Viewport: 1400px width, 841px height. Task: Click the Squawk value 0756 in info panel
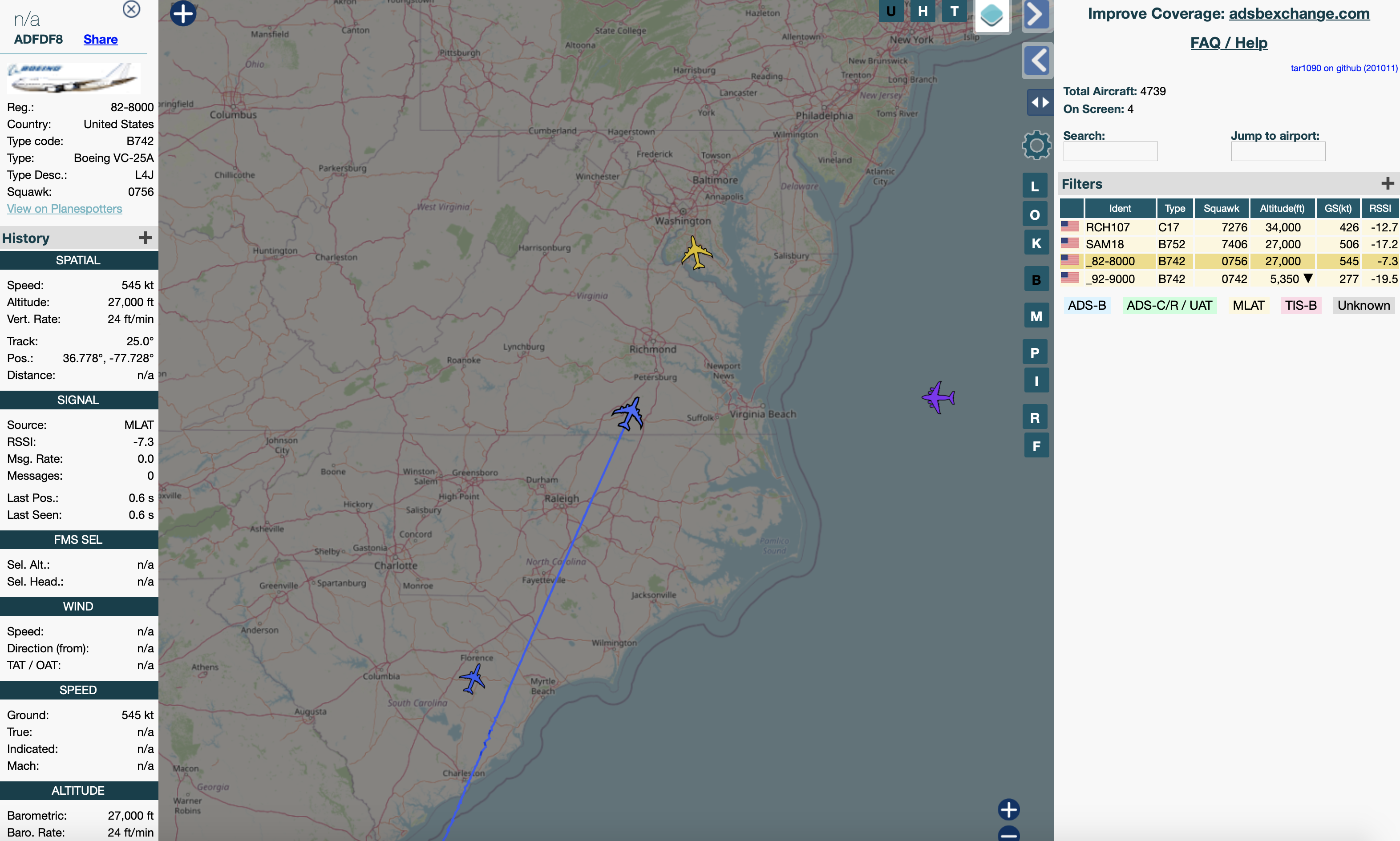pos(141,191)
